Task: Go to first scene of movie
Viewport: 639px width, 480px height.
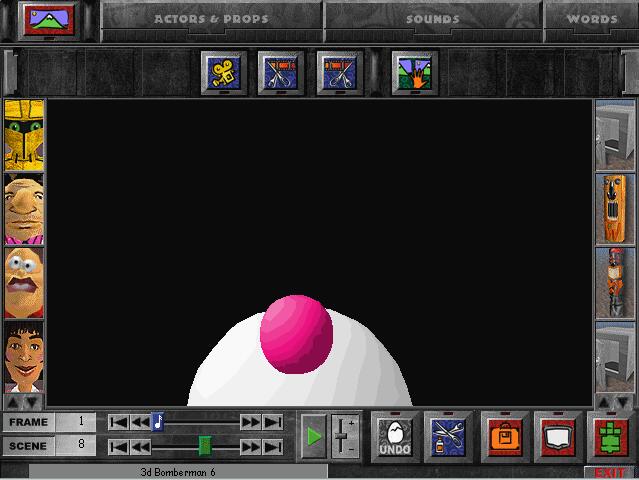Action: (x=119, y=447)
